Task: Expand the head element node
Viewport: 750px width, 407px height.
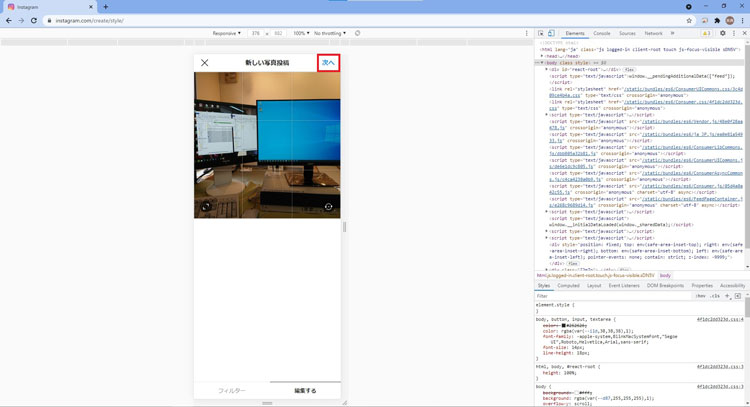Action: click(x=542, y=56)
